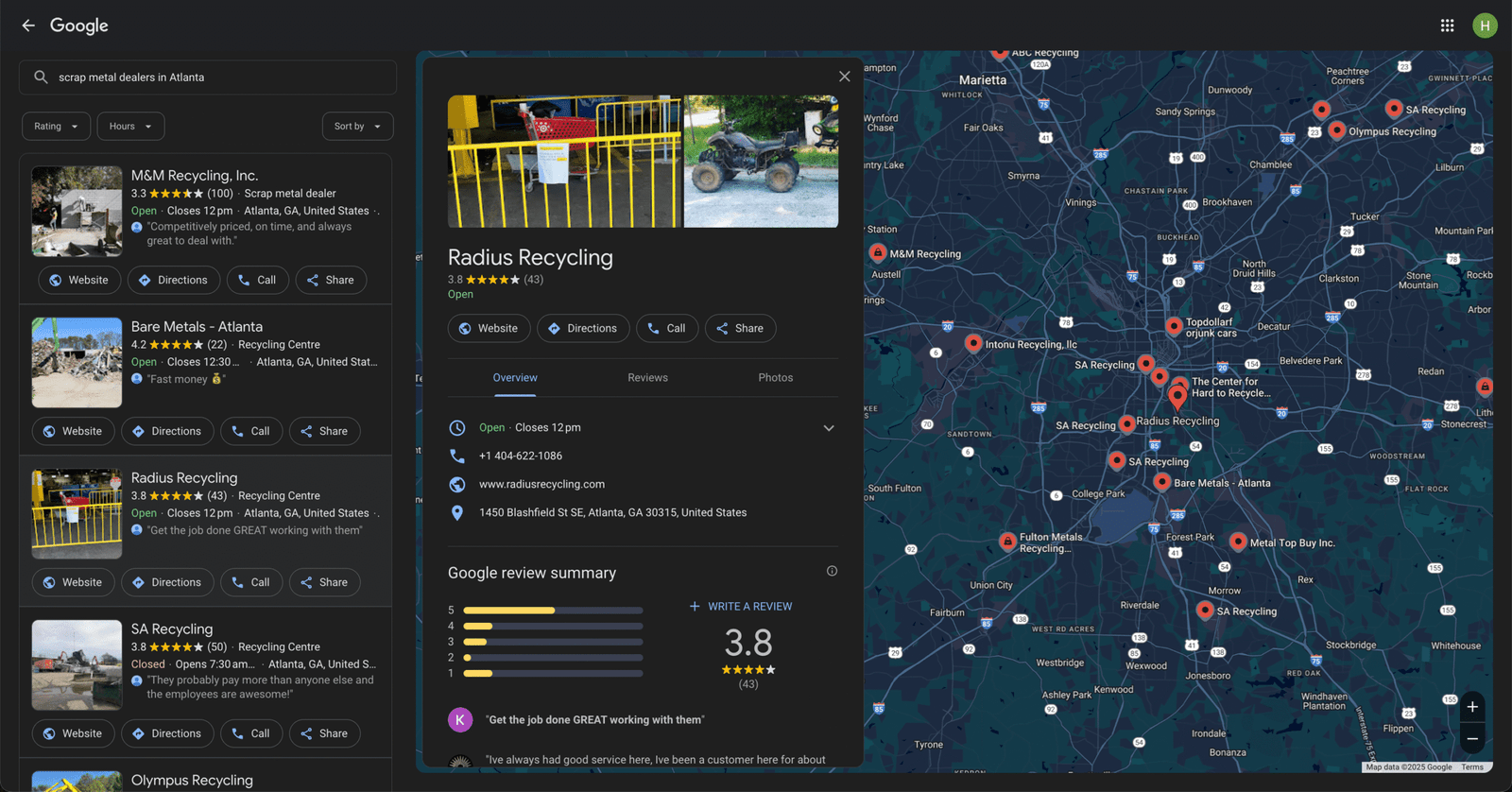This screenshot has width=1512, height=792.
Task: Click the SA Recycling listing title
Action: click(172, 629)
